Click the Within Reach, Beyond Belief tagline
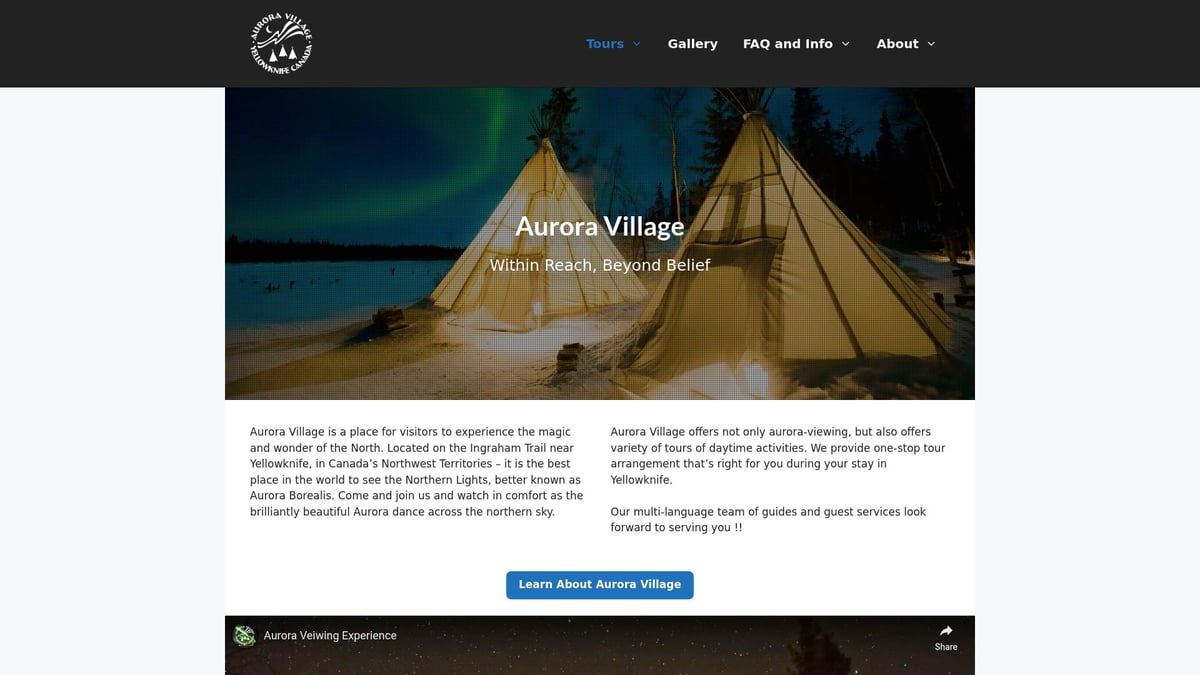Viewport: 1200px width, 675px height. pos(600,265)
